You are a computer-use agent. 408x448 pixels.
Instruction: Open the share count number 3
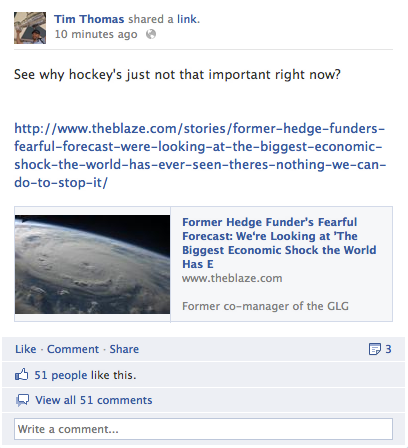pos(388,349)
